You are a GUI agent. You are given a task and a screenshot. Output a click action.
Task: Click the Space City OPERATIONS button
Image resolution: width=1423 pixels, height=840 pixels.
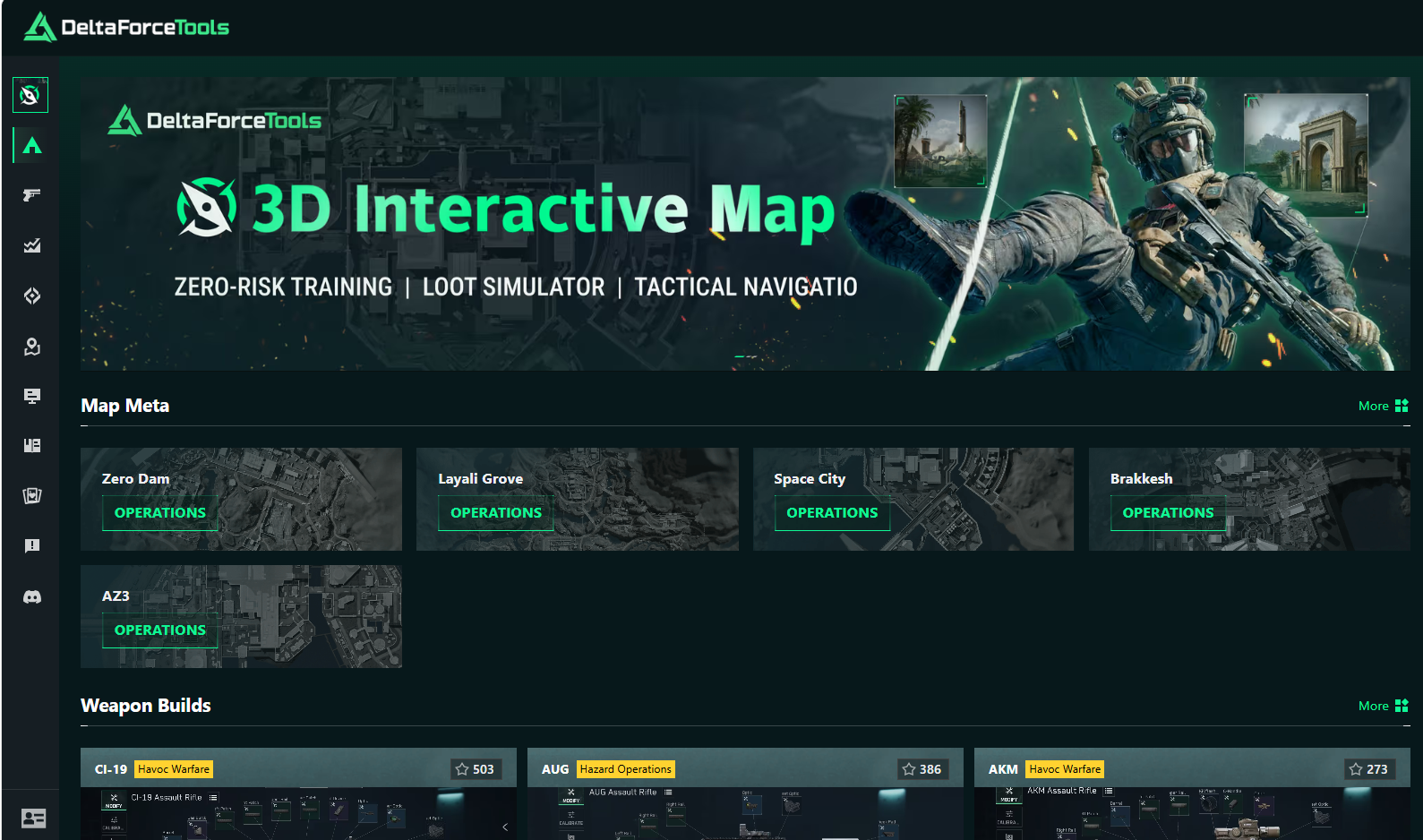pyautogui.click(x=832, y=513)
